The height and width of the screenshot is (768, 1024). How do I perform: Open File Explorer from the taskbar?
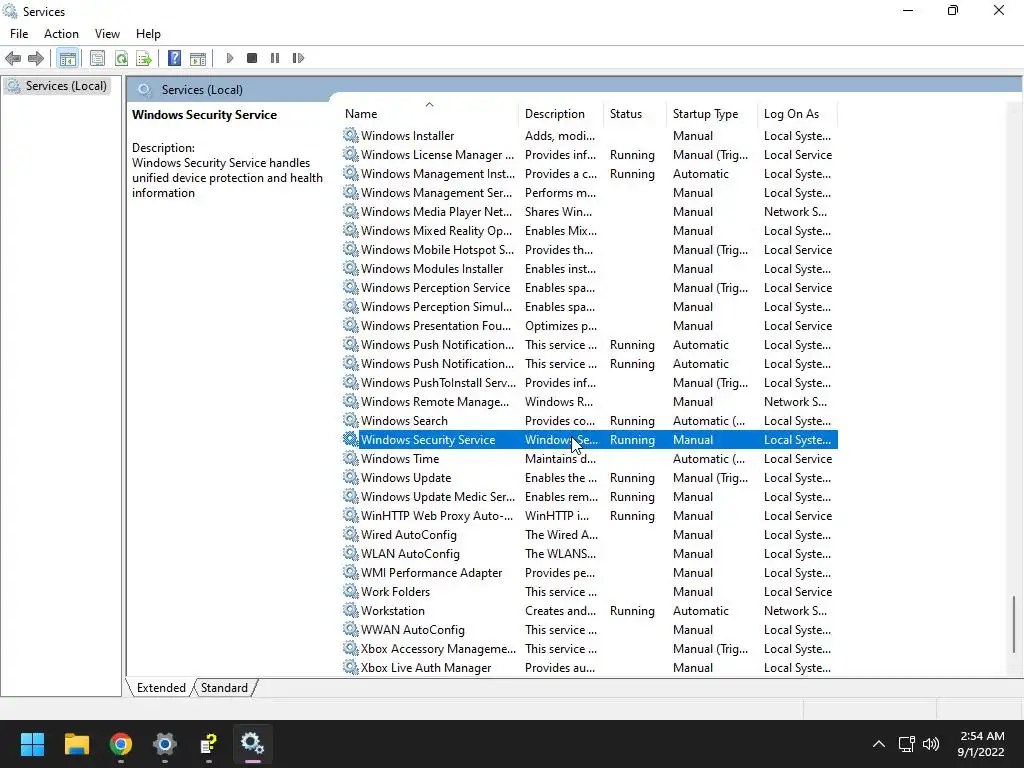tap(76, 744)
